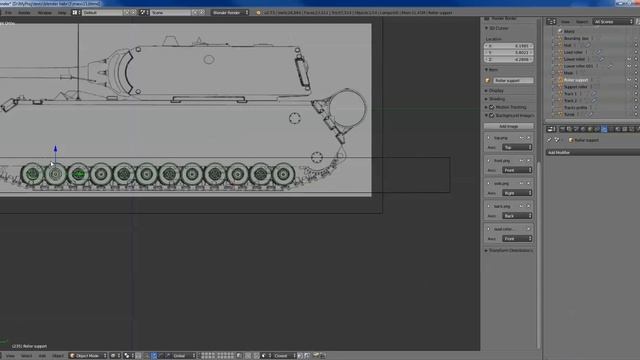640x360 pixels.
Task: Open the All Scenes outliner dropdown
Action: [x=613, y=22]
